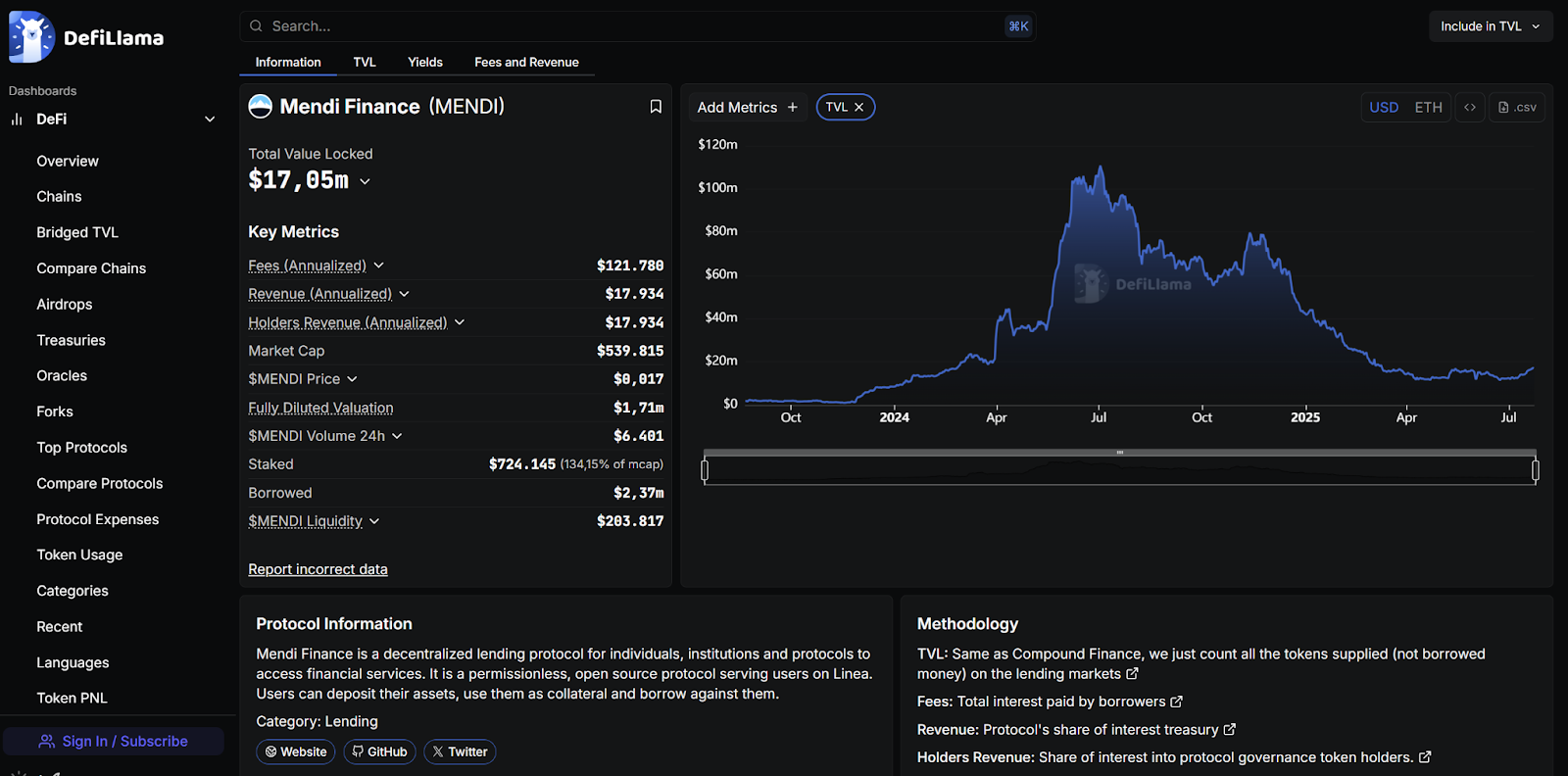Open Methodology TVL external link icon
This screenshot has width=1568, height=776.
click(x=1132, y=674)
